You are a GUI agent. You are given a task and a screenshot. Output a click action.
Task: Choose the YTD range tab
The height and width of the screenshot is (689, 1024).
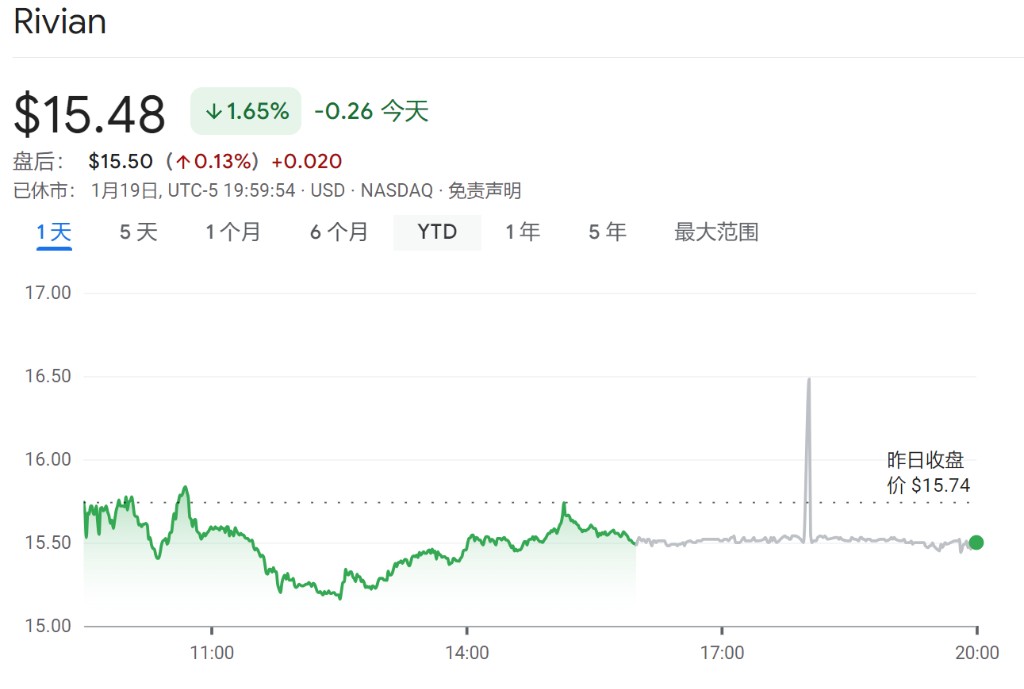coord(437,232)
